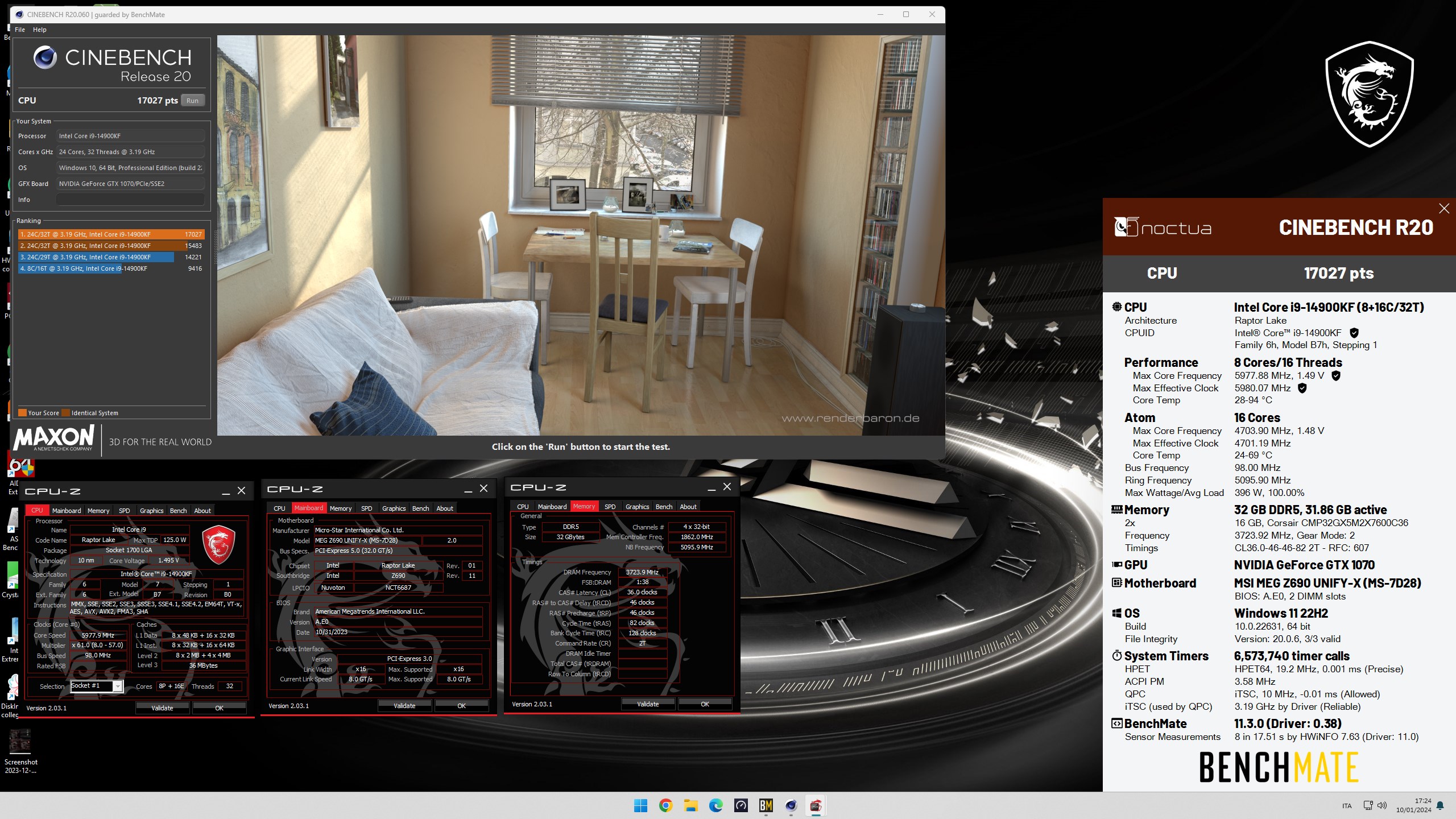
Task: Open Microsoft Edge from the taskbar
Action: point(716,805)
